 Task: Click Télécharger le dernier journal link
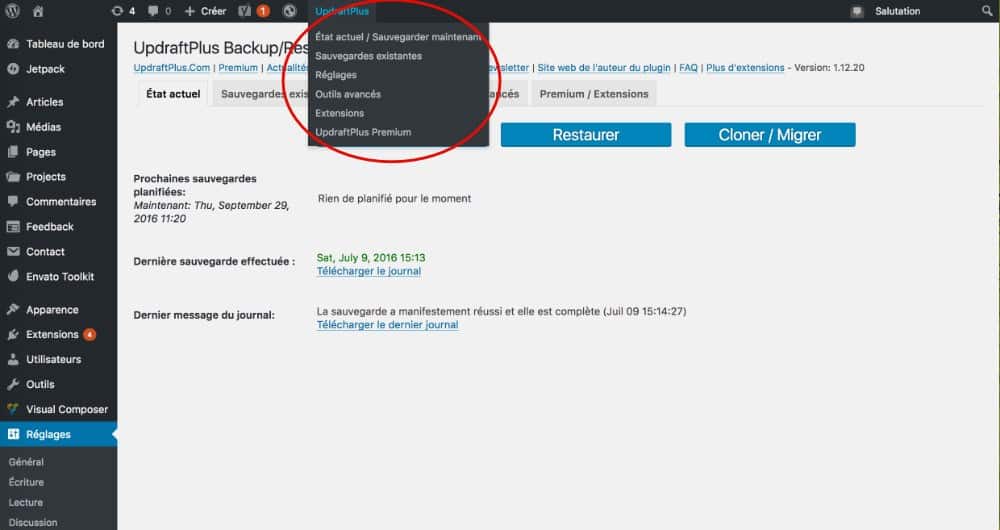tap(387, 325)
